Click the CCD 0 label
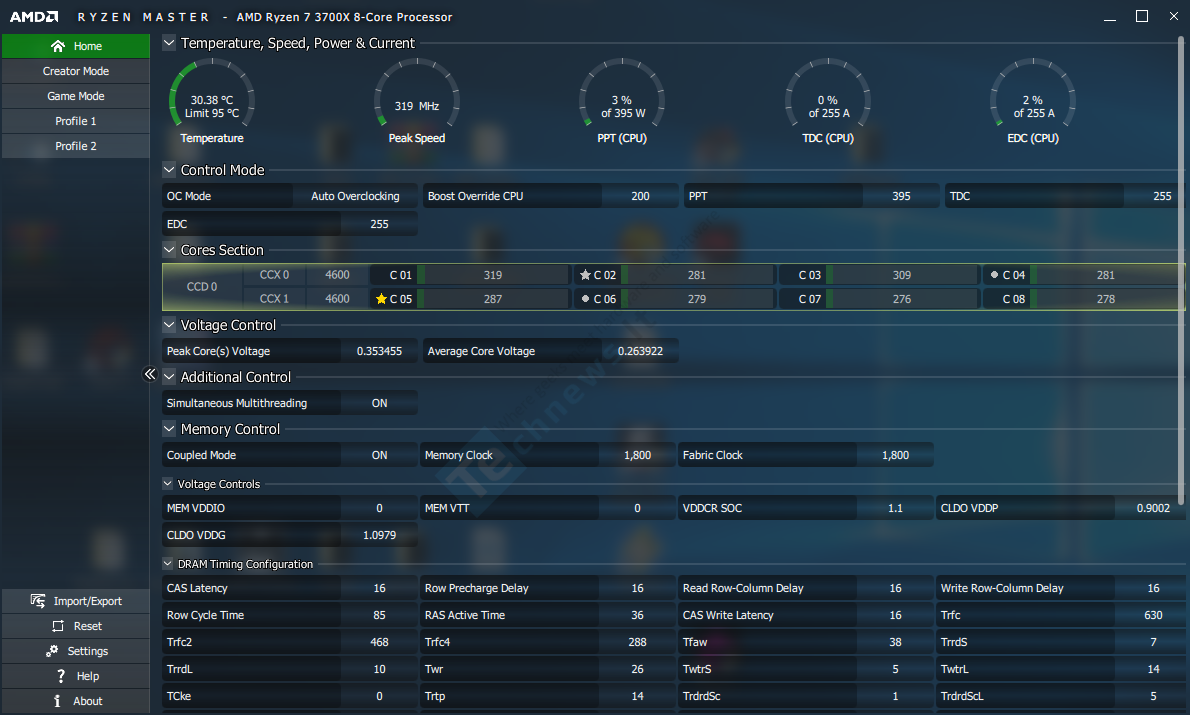Screen dimensions: 1190x715 [x=202, y=287]
